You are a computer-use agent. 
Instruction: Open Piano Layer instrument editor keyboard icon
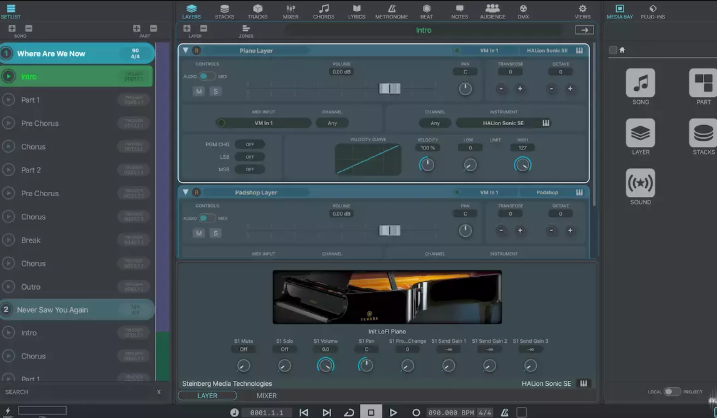[x=579, y=50]
